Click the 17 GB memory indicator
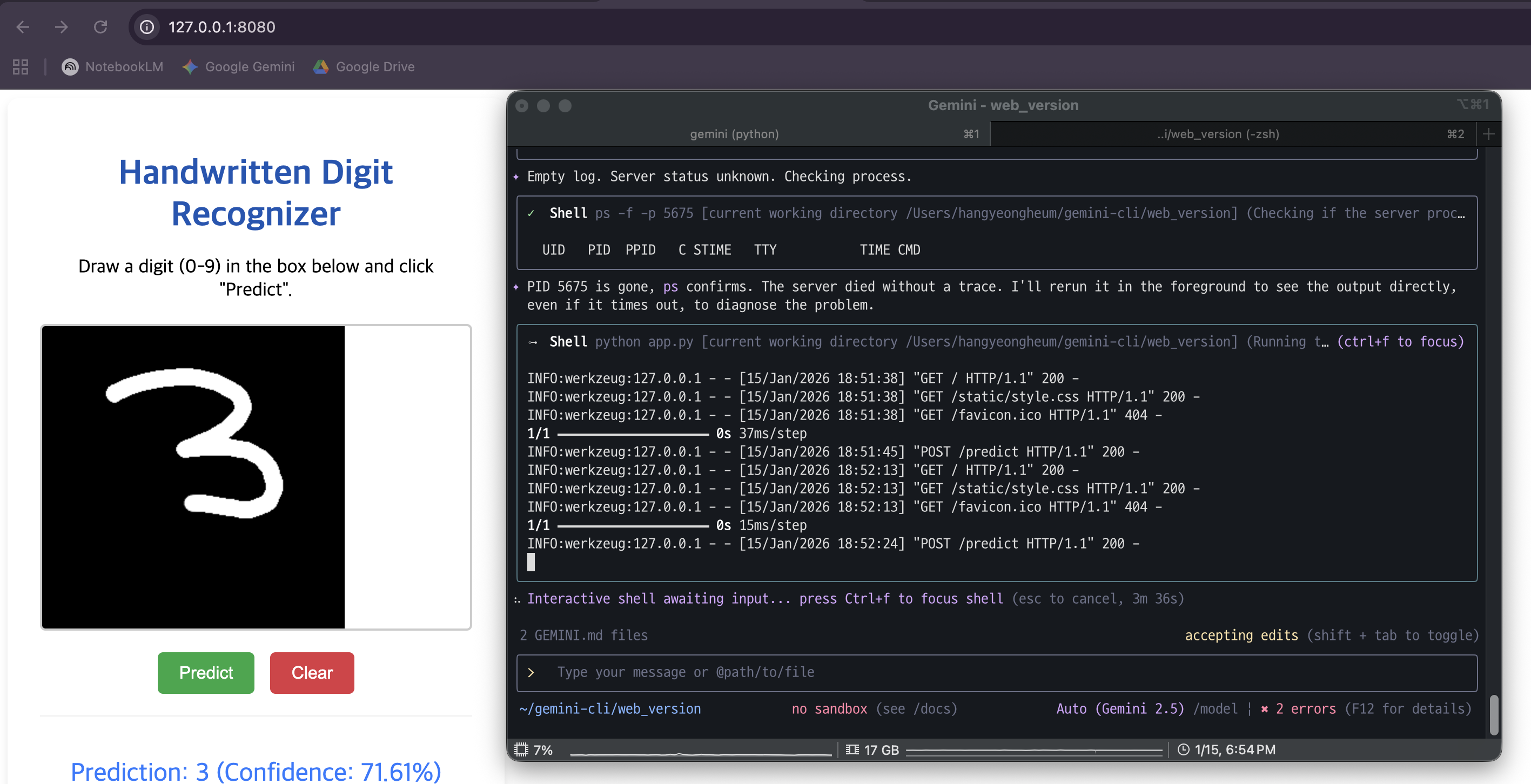Image resolution: width=1531 pixels, height=784 pixels. (x=872, y=749)
